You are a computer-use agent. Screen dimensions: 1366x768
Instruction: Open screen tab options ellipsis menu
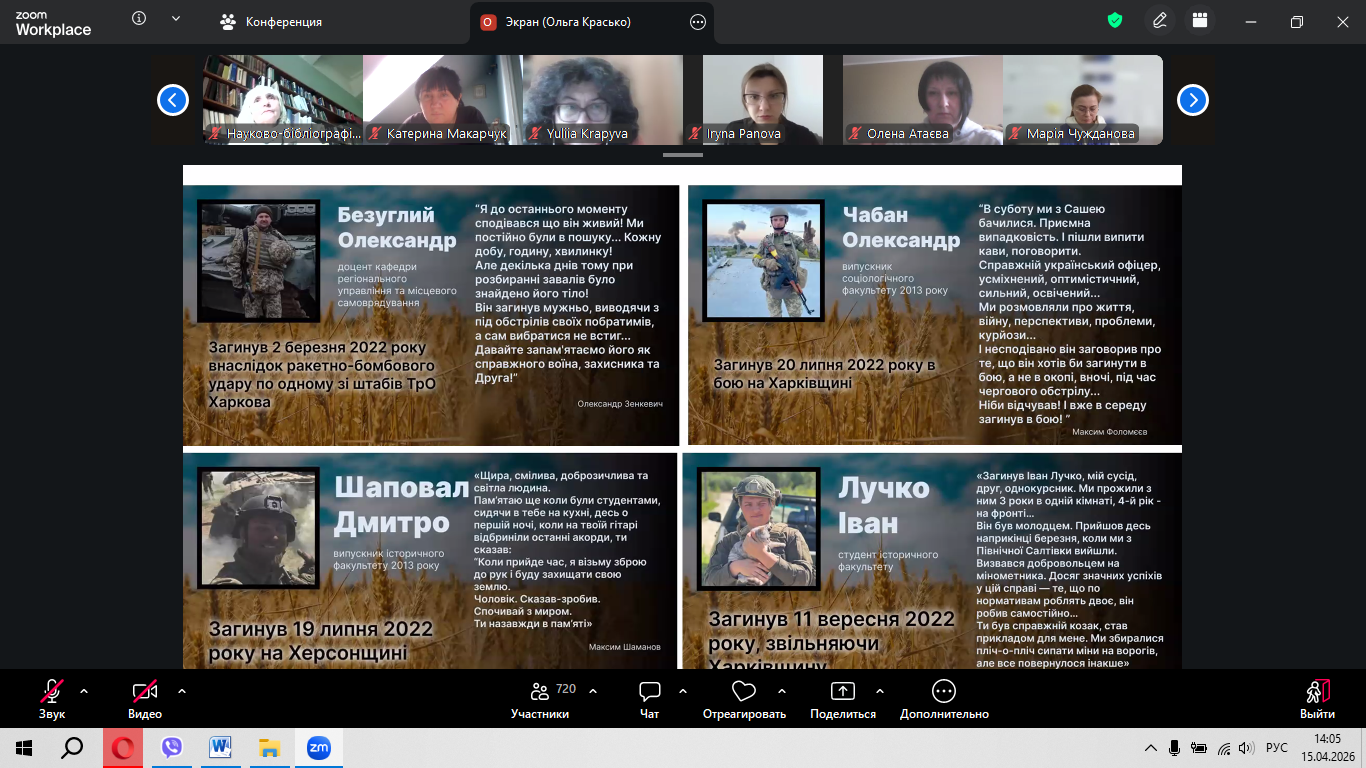pos(698,22)
